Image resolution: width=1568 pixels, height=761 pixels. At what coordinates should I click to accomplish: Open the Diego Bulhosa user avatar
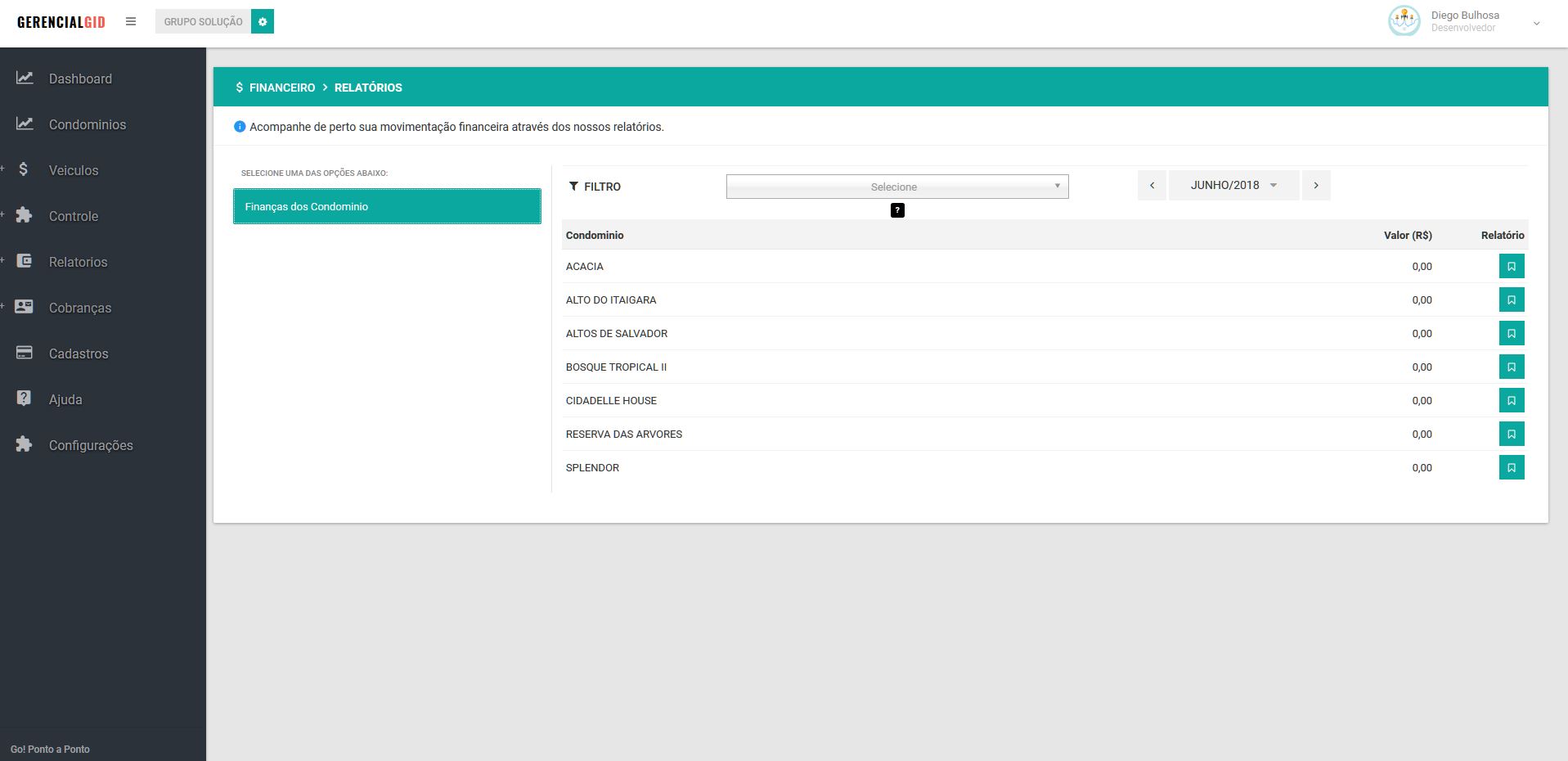[1404, 21]
